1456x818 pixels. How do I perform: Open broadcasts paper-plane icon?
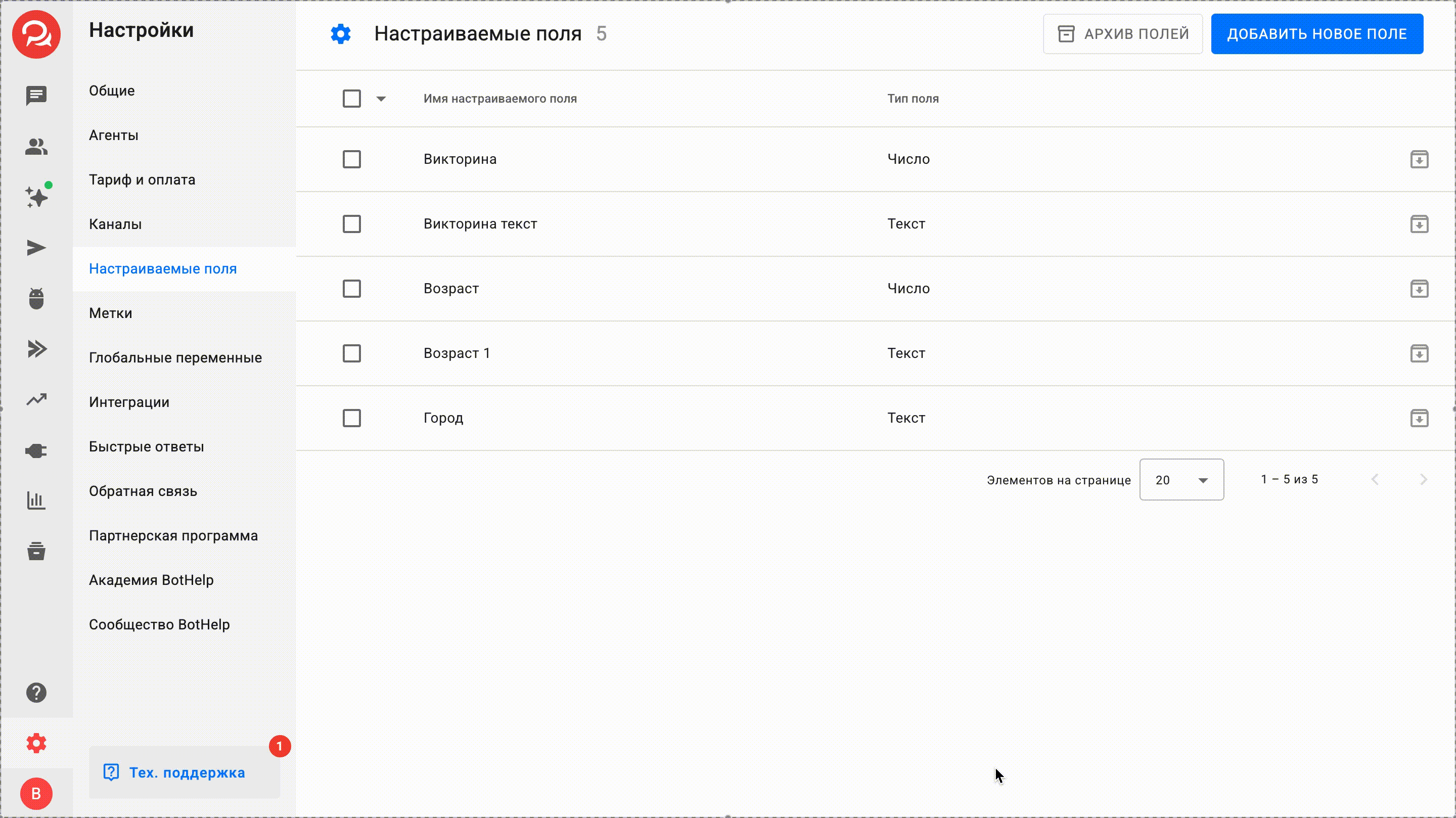coord(36,248)
